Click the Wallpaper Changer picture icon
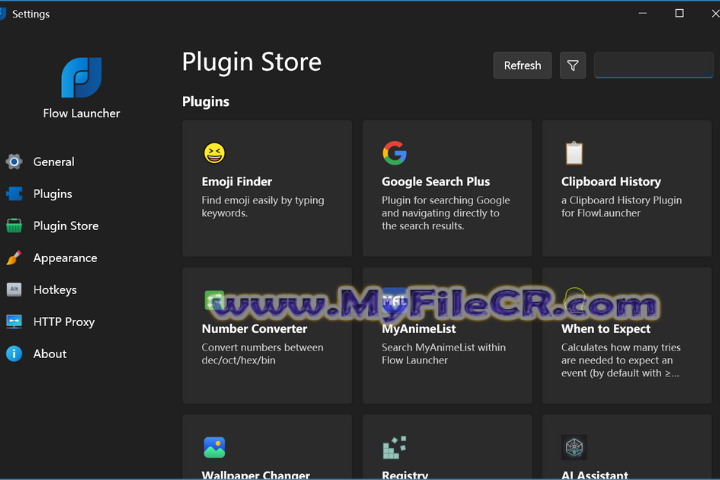The width and height of the screenshot is (720, 480). tap(214, 447)
